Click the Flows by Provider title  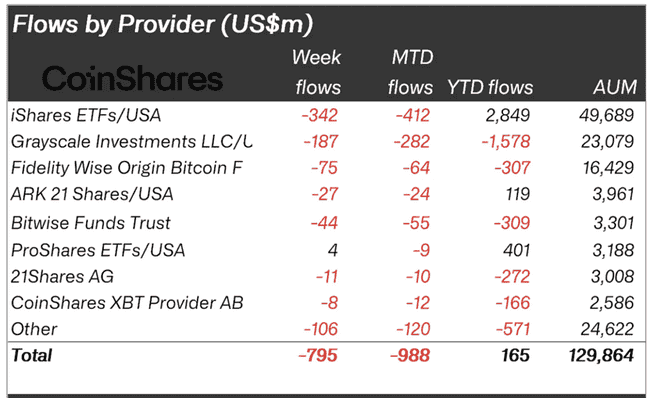coord(162,24)
